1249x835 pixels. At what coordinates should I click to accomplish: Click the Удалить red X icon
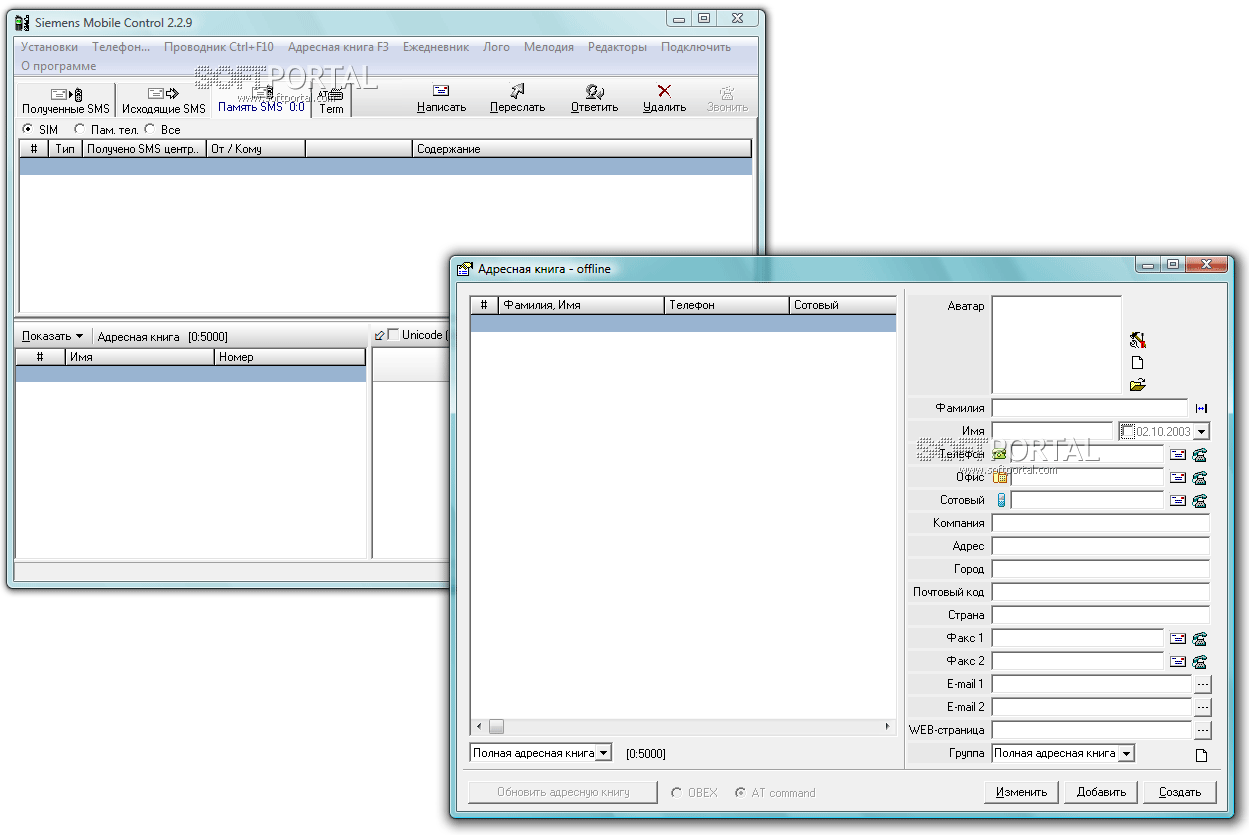point(664,91)
